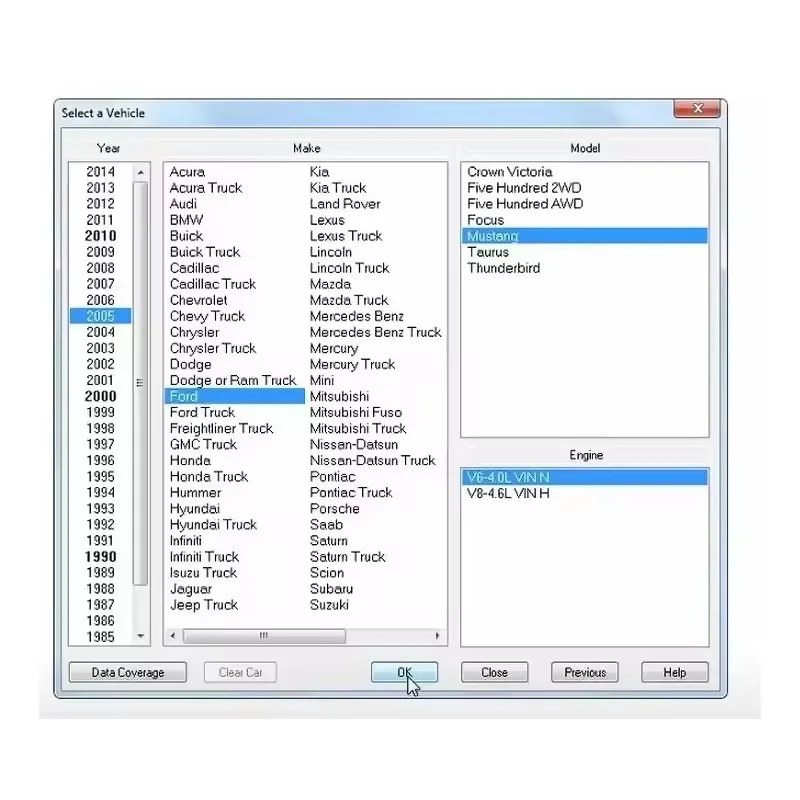Click the Close button
800x800 pixels.
coord(494,672)
